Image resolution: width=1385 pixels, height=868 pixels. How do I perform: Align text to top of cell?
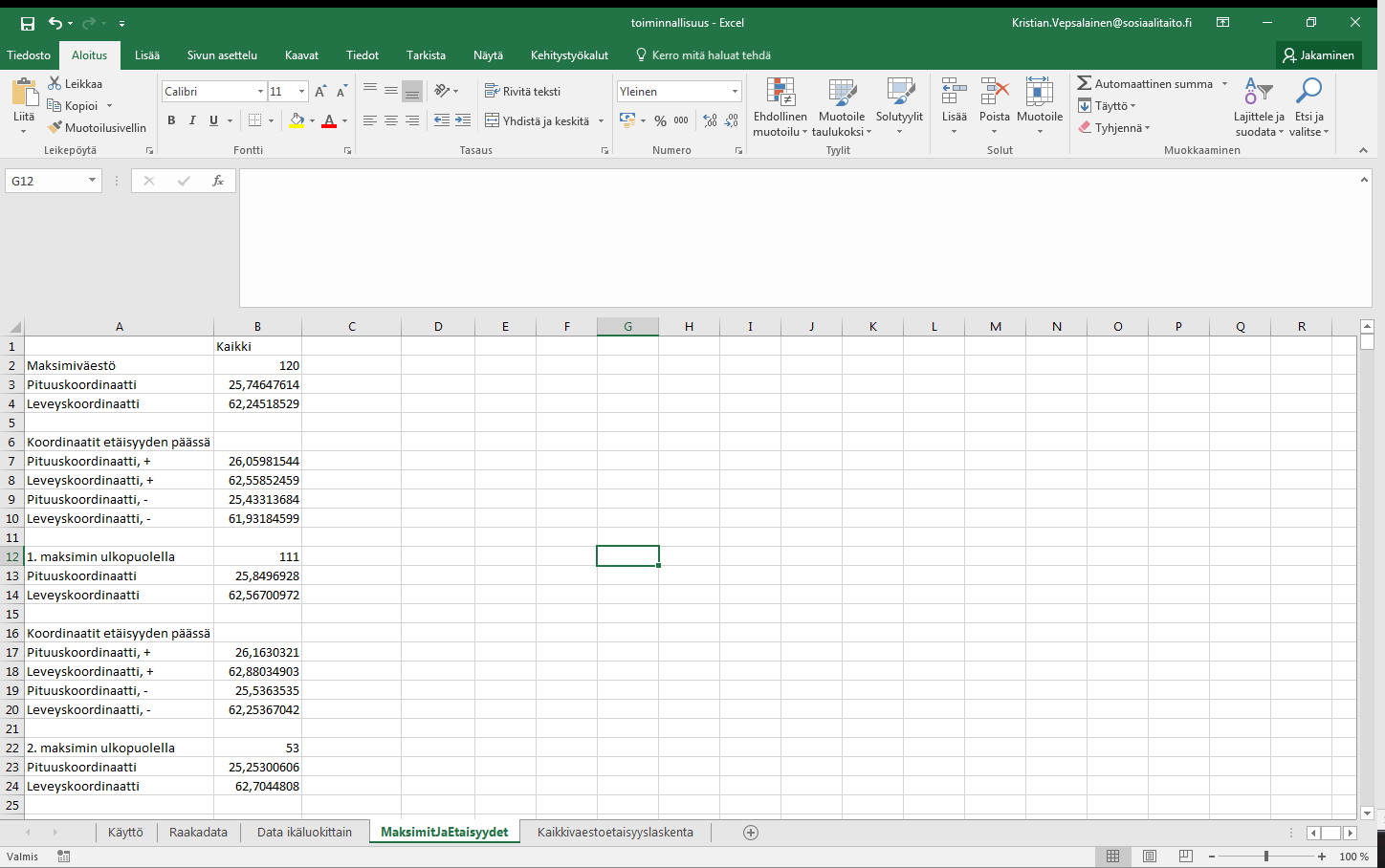[370, 91]
